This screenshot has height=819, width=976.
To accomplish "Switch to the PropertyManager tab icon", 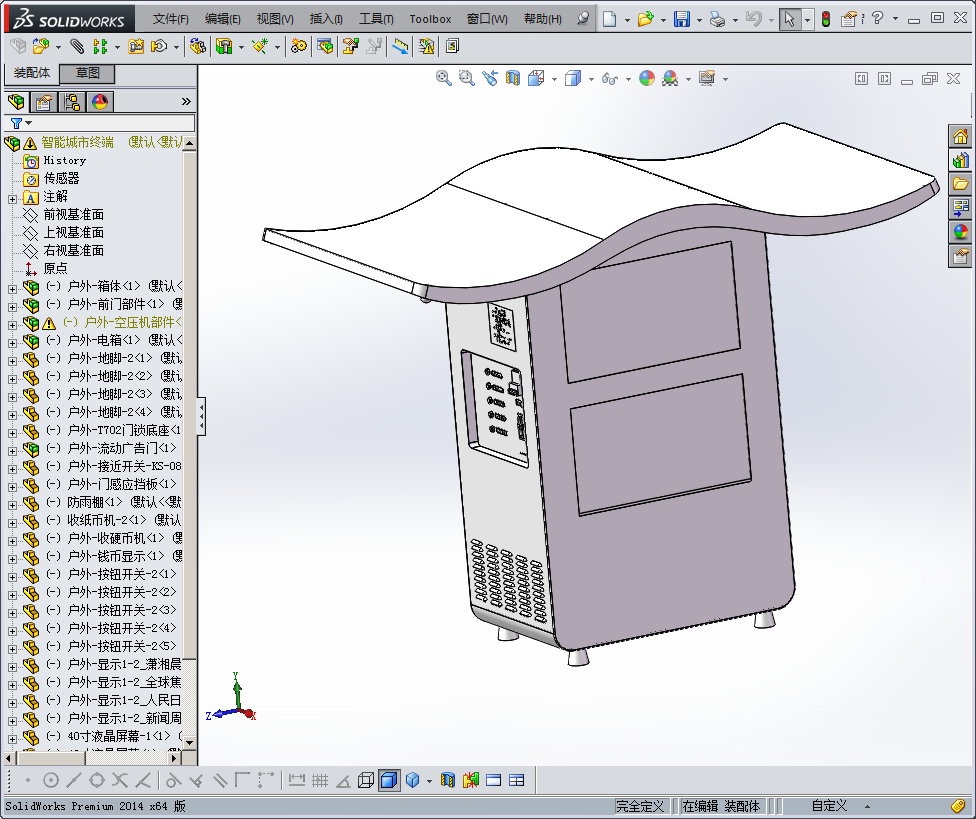I will pos(44,102).
